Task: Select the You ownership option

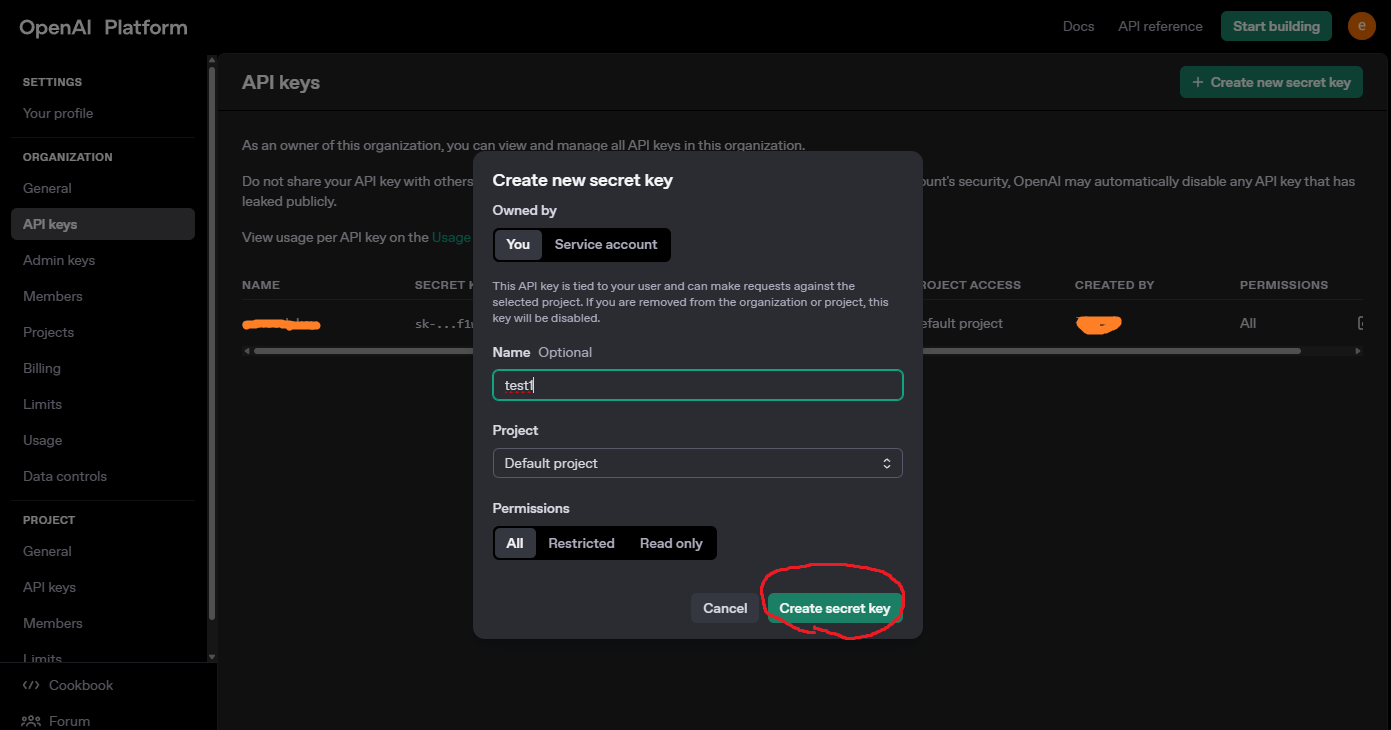Action: (x=518, y=244)
